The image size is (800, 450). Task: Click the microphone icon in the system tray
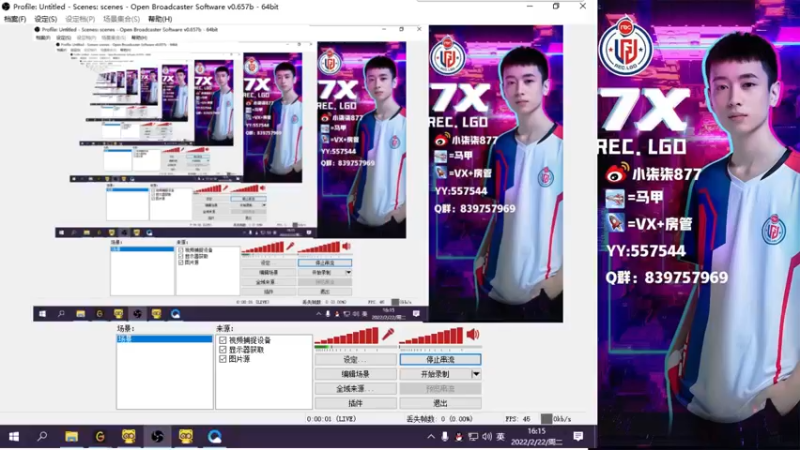[x=445, y=437]
